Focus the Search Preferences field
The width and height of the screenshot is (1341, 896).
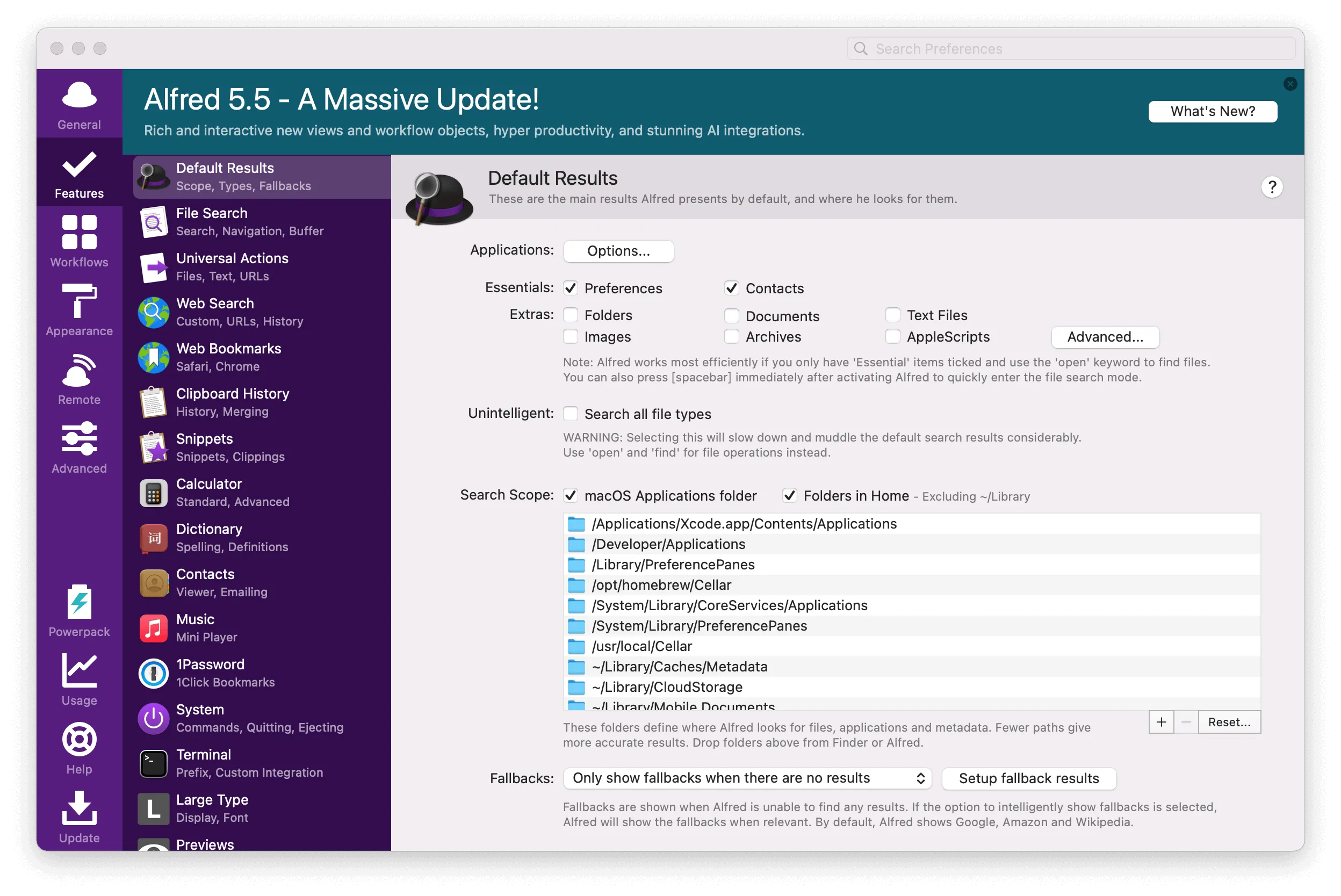point(1070,48)
